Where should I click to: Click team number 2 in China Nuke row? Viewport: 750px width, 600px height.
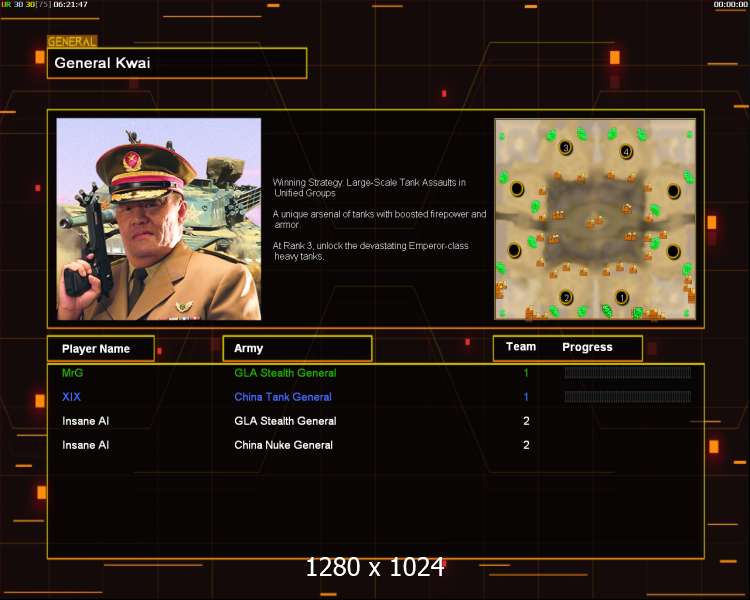[526, 445]
